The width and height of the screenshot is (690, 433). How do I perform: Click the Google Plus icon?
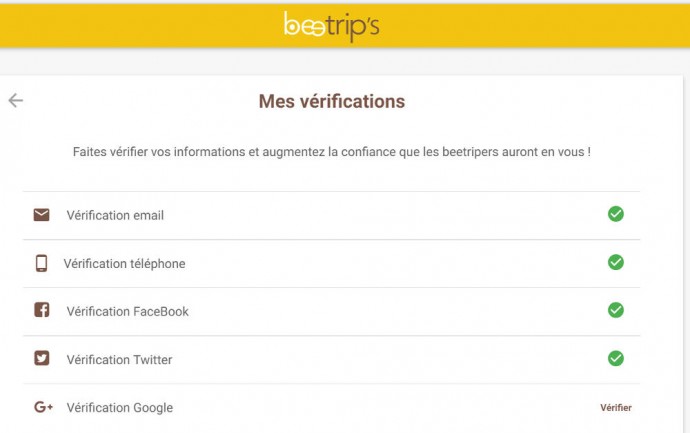click(43, 407)
